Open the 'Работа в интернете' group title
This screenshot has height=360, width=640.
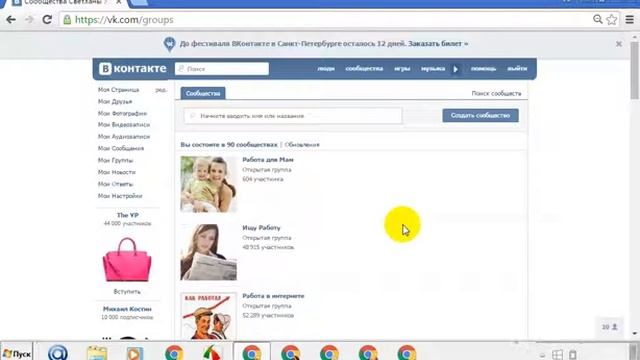tap(273, 296)
